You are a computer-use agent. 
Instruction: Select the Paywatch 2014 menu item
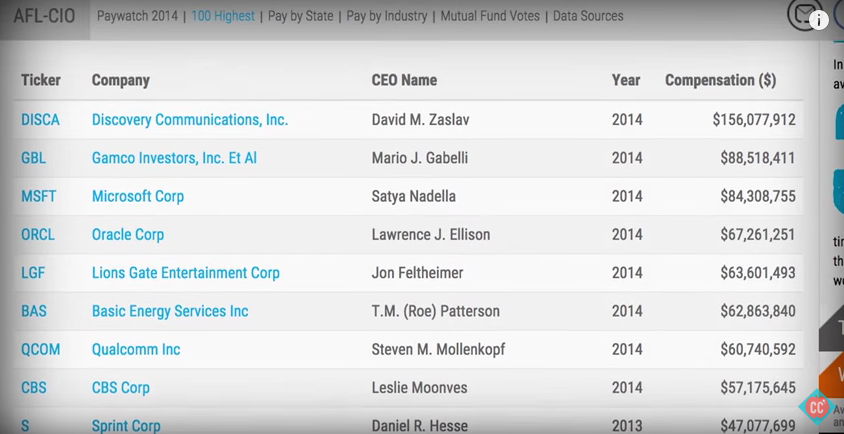(x=137, y=16)
